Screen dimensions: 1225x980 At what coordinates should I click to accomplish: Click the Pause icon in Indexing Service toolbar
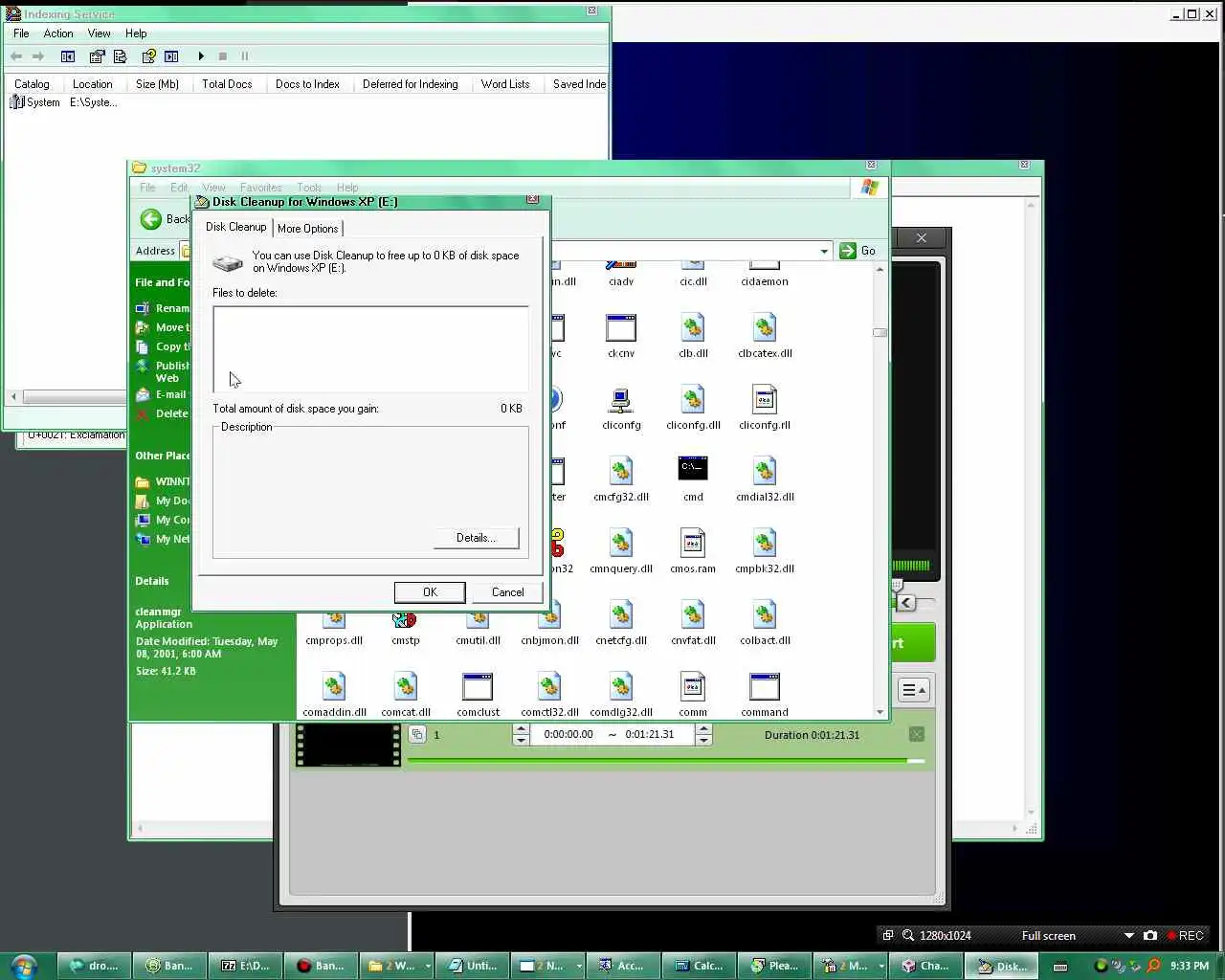245,56
